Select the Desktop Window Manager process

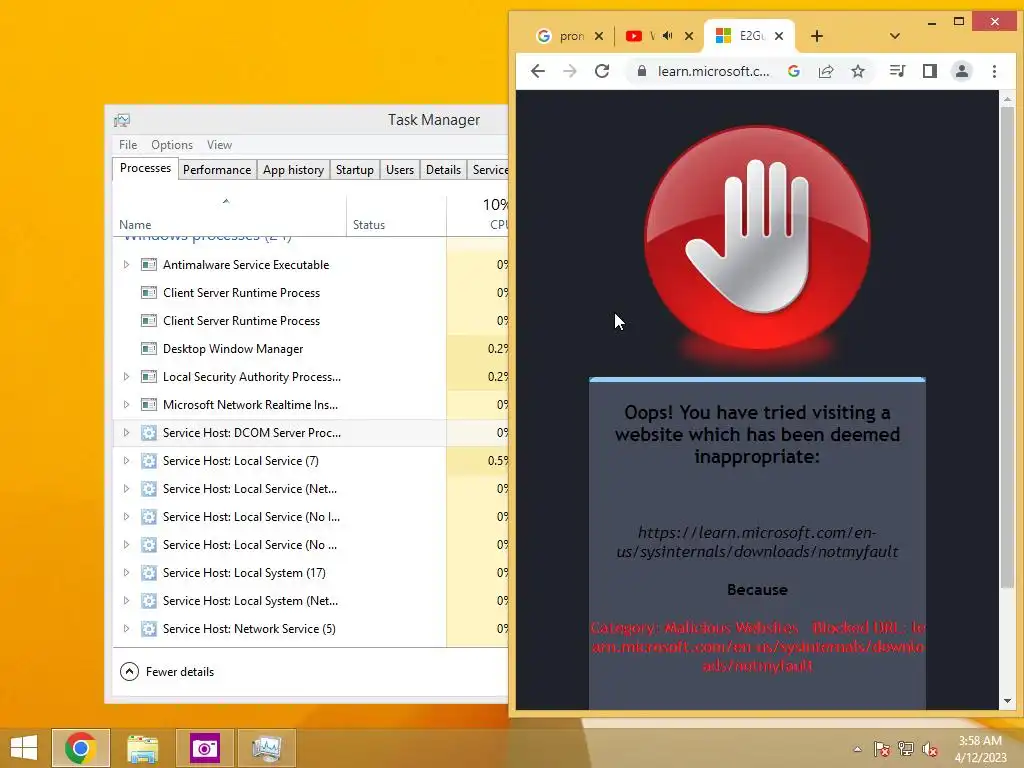(x=310, y=349)
